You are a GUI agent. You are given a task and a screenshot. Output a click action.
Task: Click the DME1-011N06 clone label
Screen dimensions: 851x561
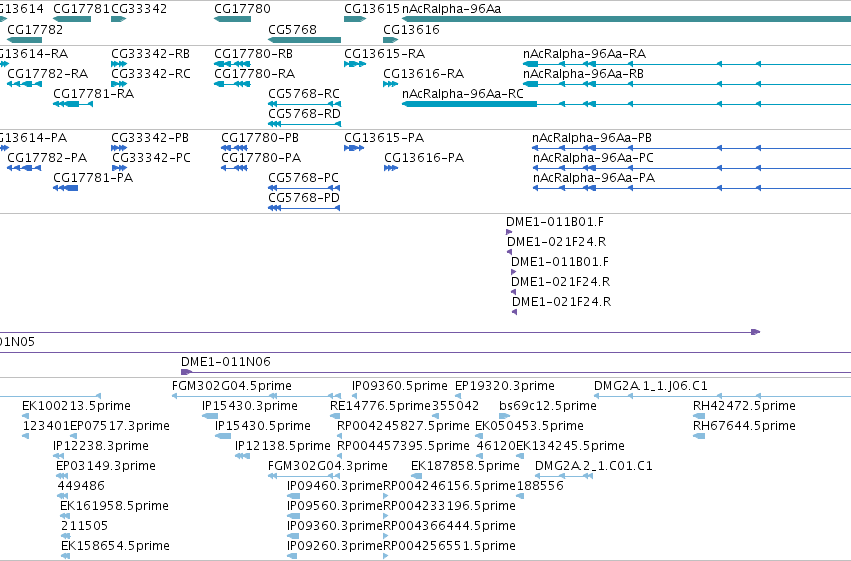click(226, 361)
